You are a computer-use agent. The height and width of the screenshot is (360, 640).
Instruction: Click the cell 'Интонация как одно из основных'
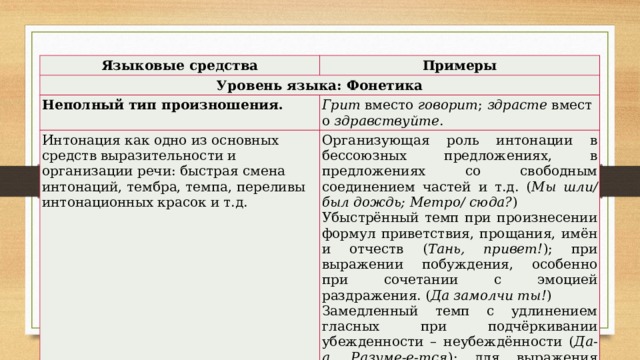click(180, 245)
